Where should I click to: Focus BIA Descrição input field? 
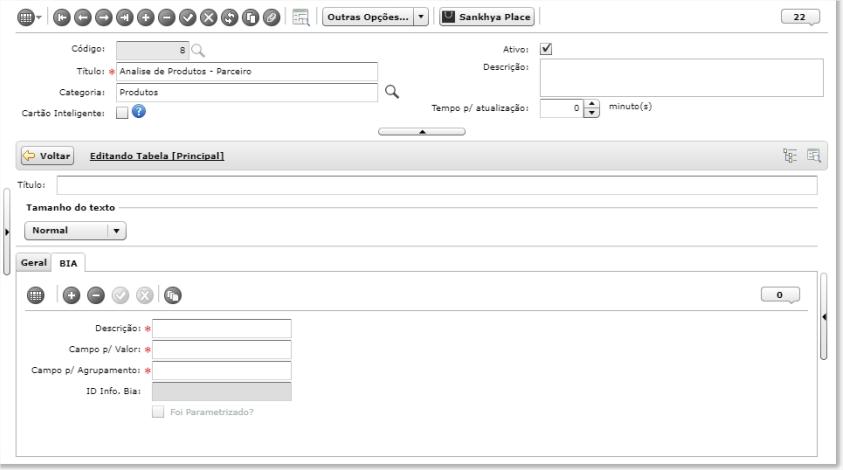(222, 329)
